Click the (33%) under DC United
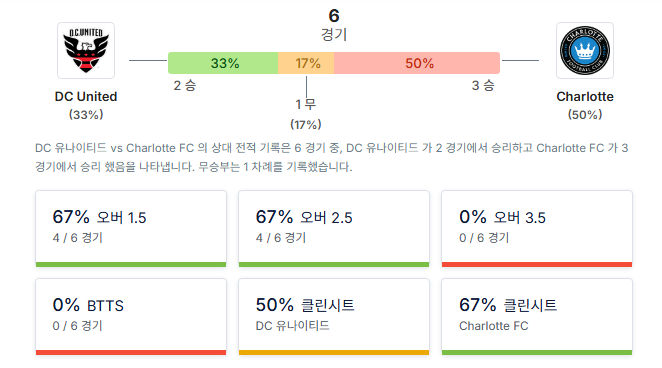This screenshot has height=368, width=662. [x=86, y=115]
